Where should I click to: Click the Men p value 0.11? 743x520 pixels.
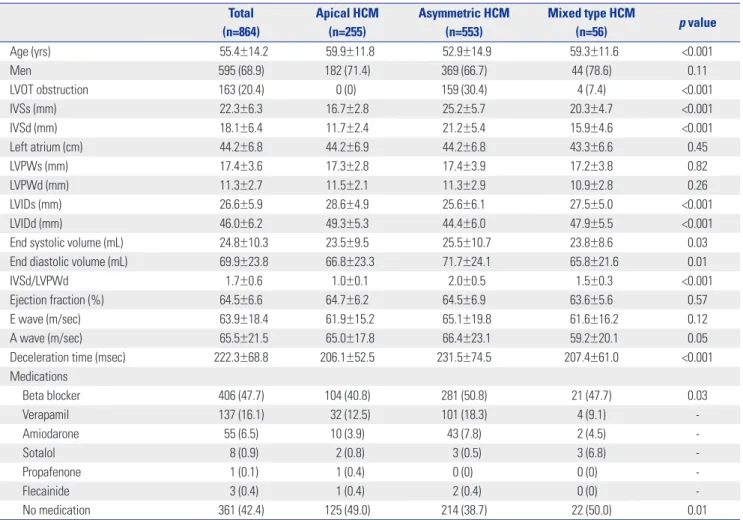tap(697, 71)
